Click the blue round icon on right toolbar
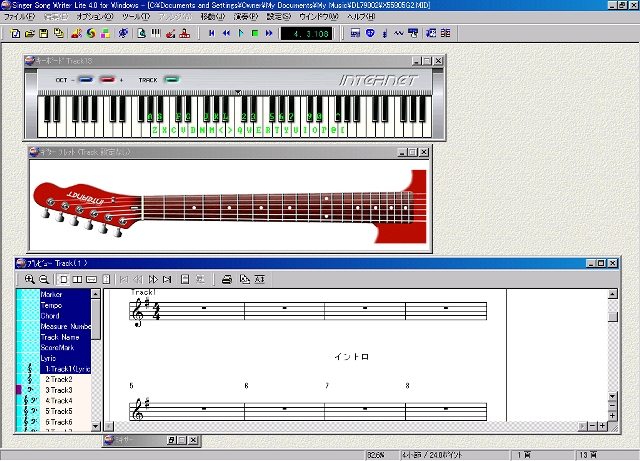Image resolution: width=640 pixels, height=461 pixels. point(370,33)
